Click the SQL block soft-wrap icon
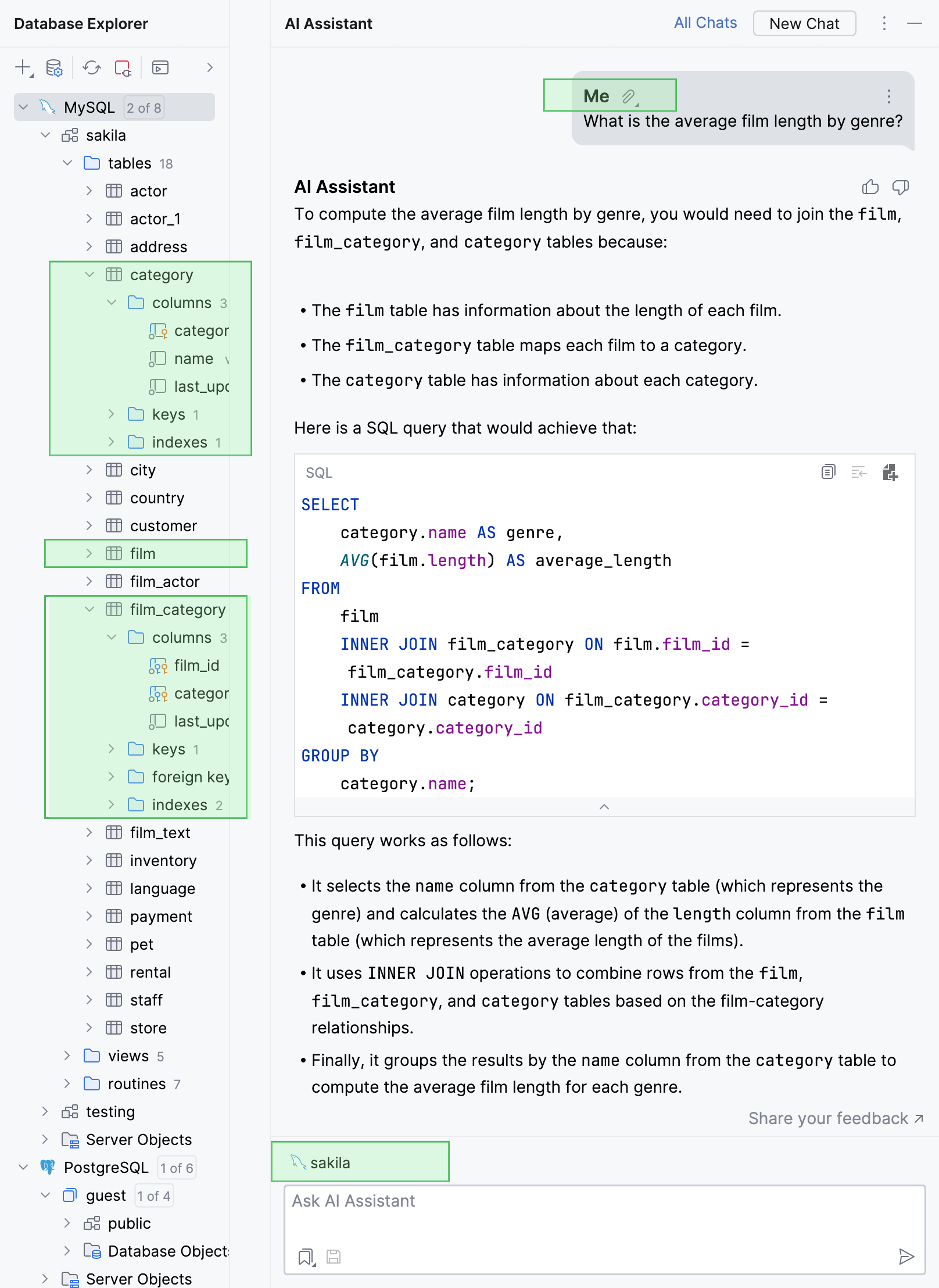 pos(859,472)
